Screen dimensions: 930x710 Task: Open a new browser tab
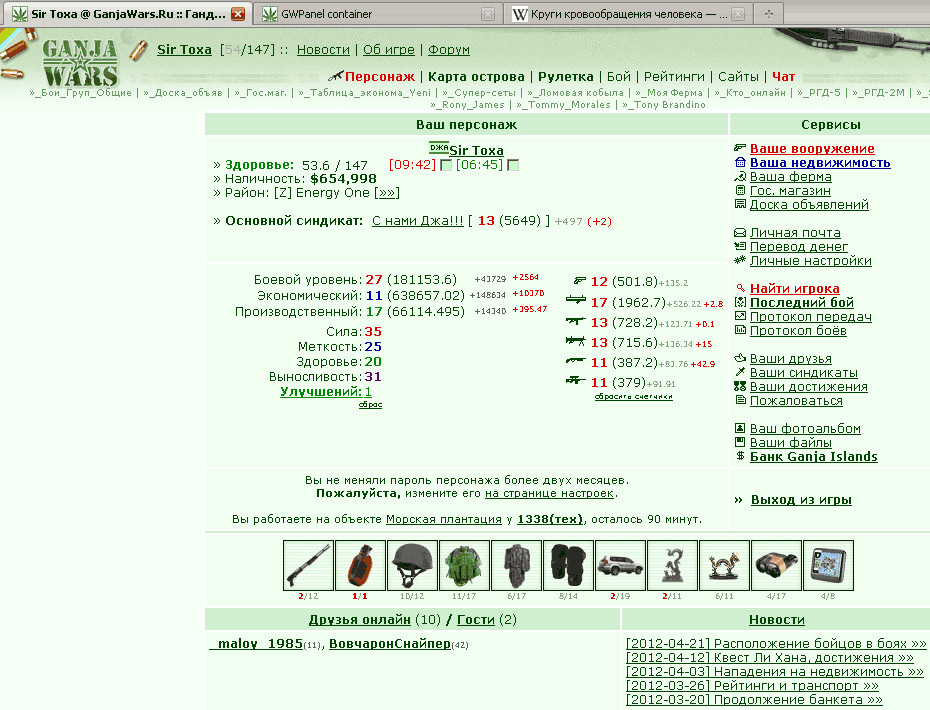click(x=769, y=14)
